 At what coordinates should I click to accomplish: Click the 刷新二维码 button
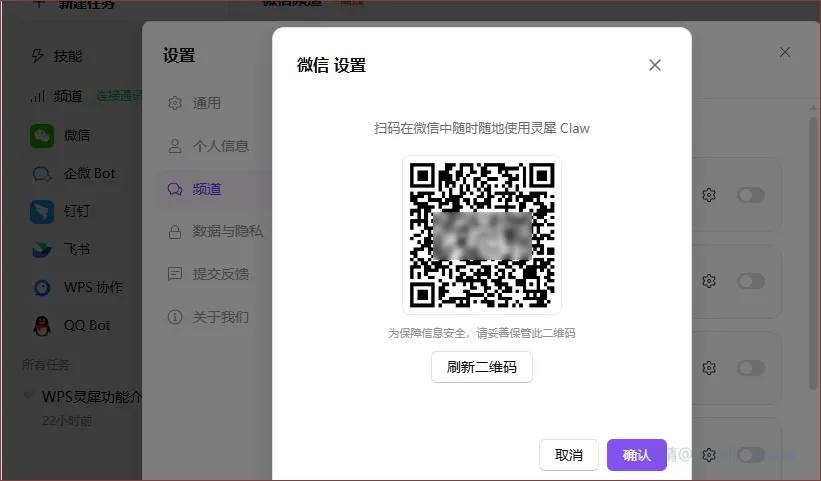482,367
